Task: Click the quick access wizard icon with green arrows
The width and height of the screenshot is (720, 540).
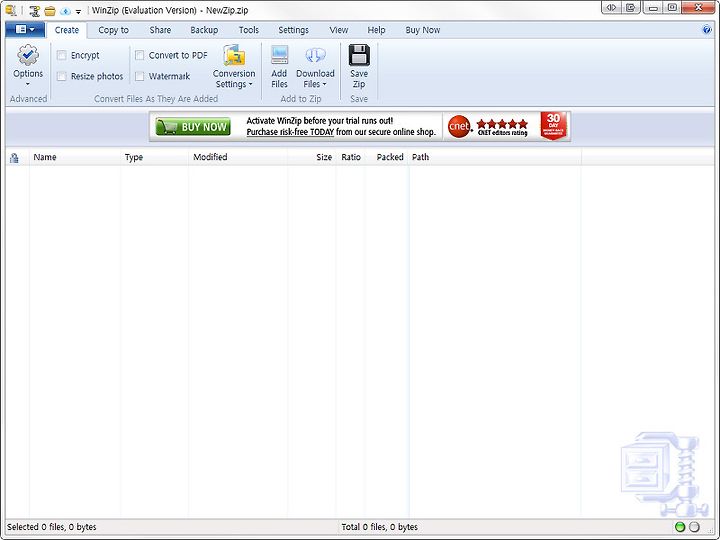Action: [x=34, y=11]
